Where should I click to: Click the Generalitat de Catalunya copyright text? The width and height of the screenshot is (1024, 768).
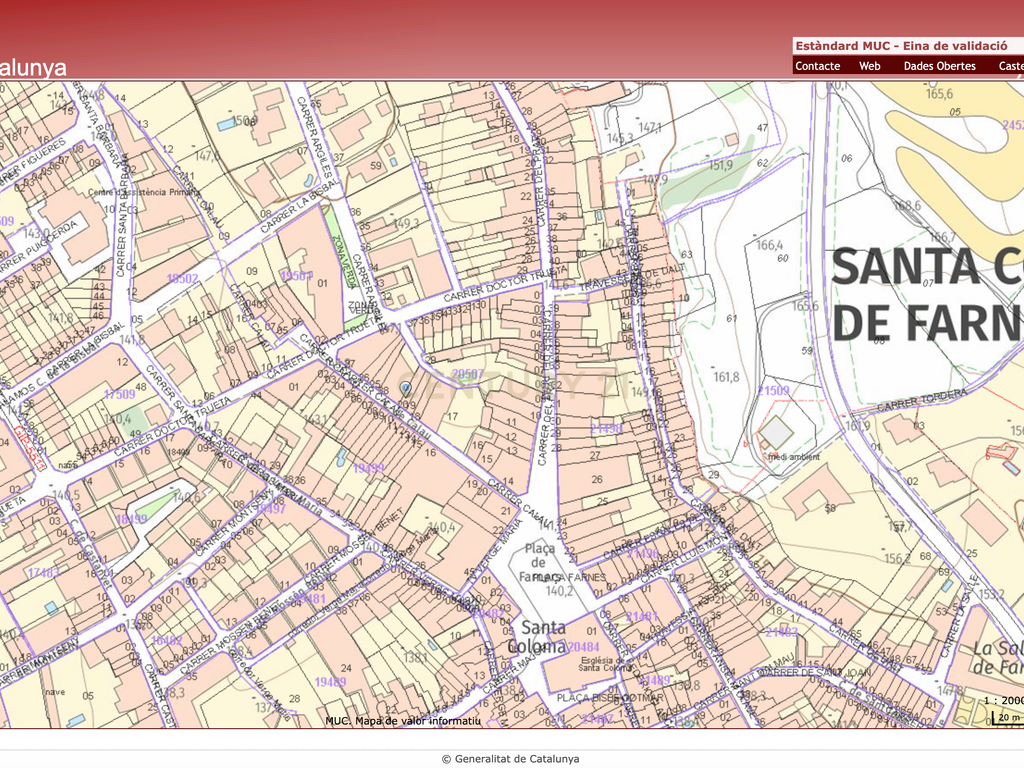click(x=511, y=759)
